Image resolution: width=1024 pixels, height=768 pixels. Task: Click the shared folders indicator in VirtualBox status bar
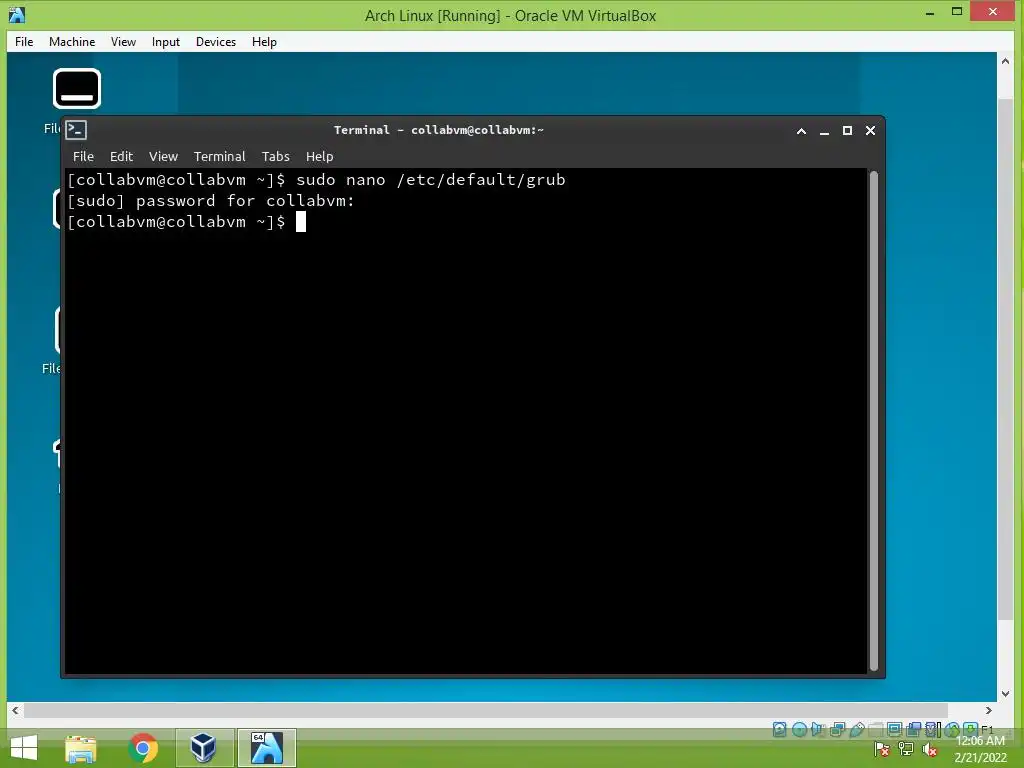876,729
